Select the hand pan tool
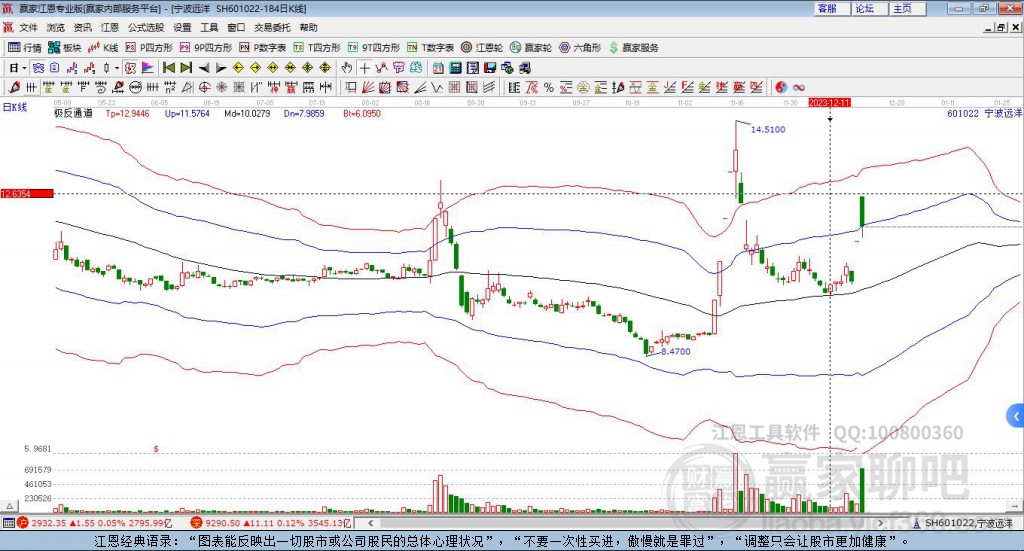 point(347,67)
